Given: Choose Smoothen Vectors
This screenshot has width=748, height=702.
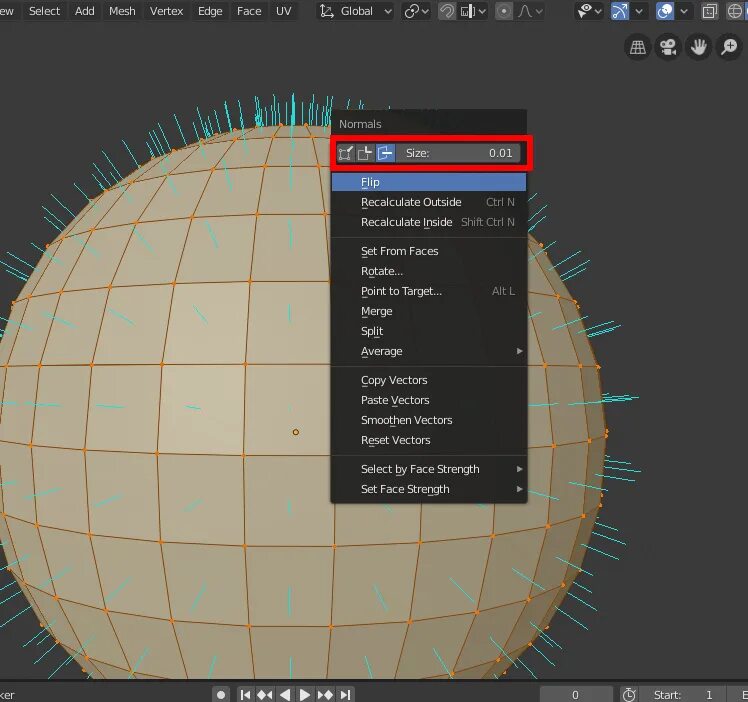Looking at the screenshot, I should 429,421.
